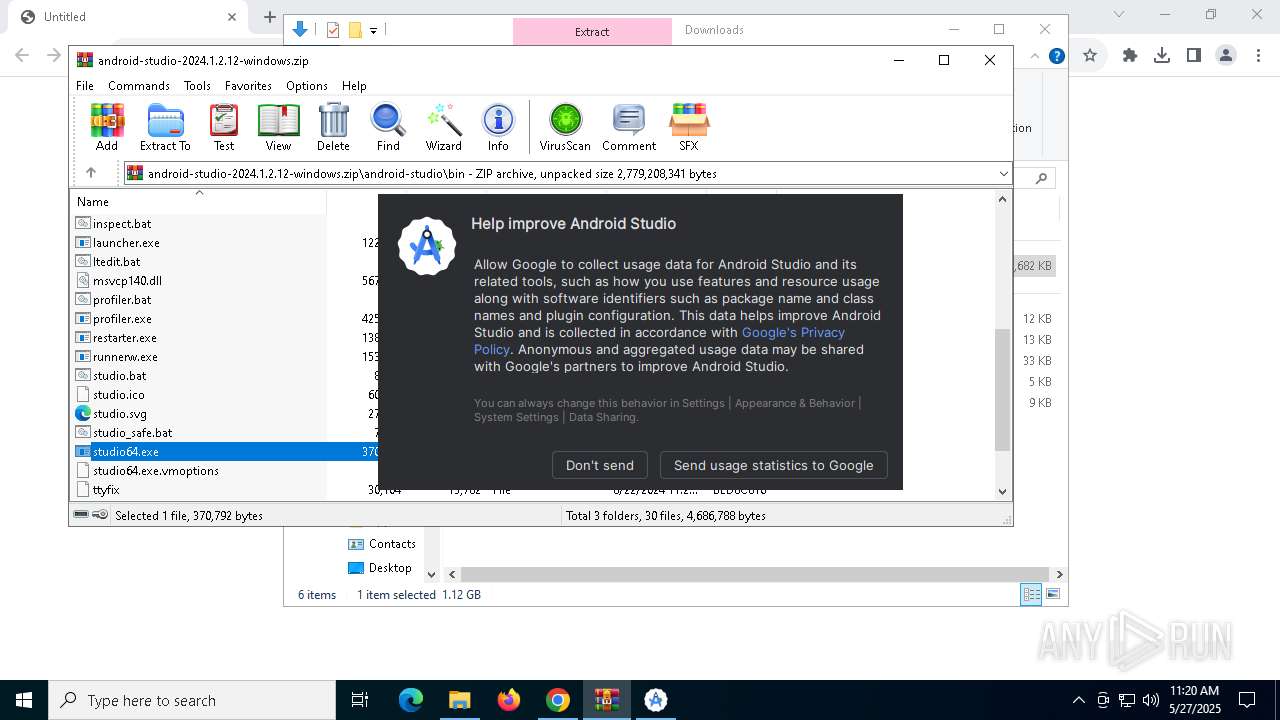Open the View toolbar icon

coord(278,127)
